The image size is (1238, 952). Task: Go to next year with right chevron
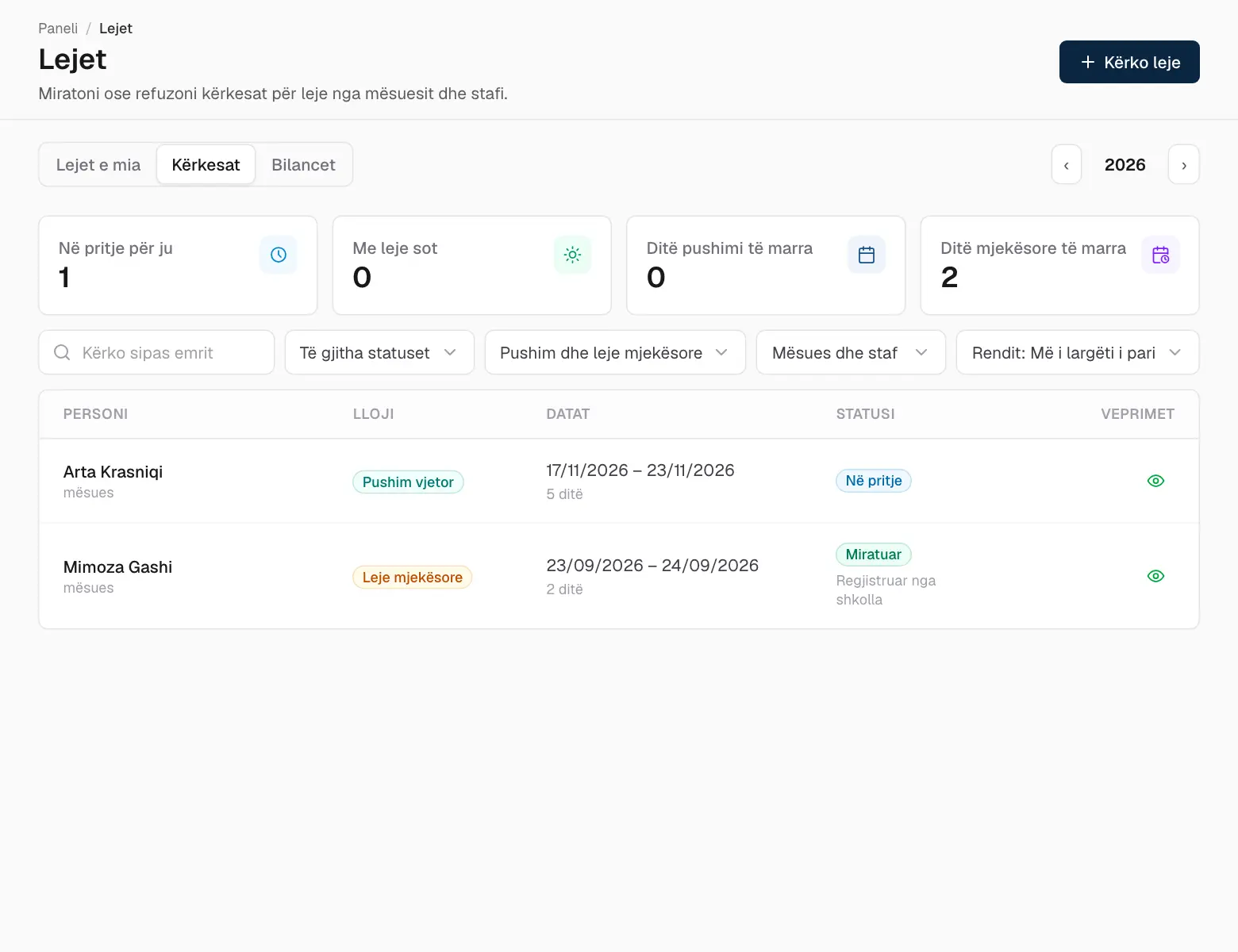[1184, 165]
